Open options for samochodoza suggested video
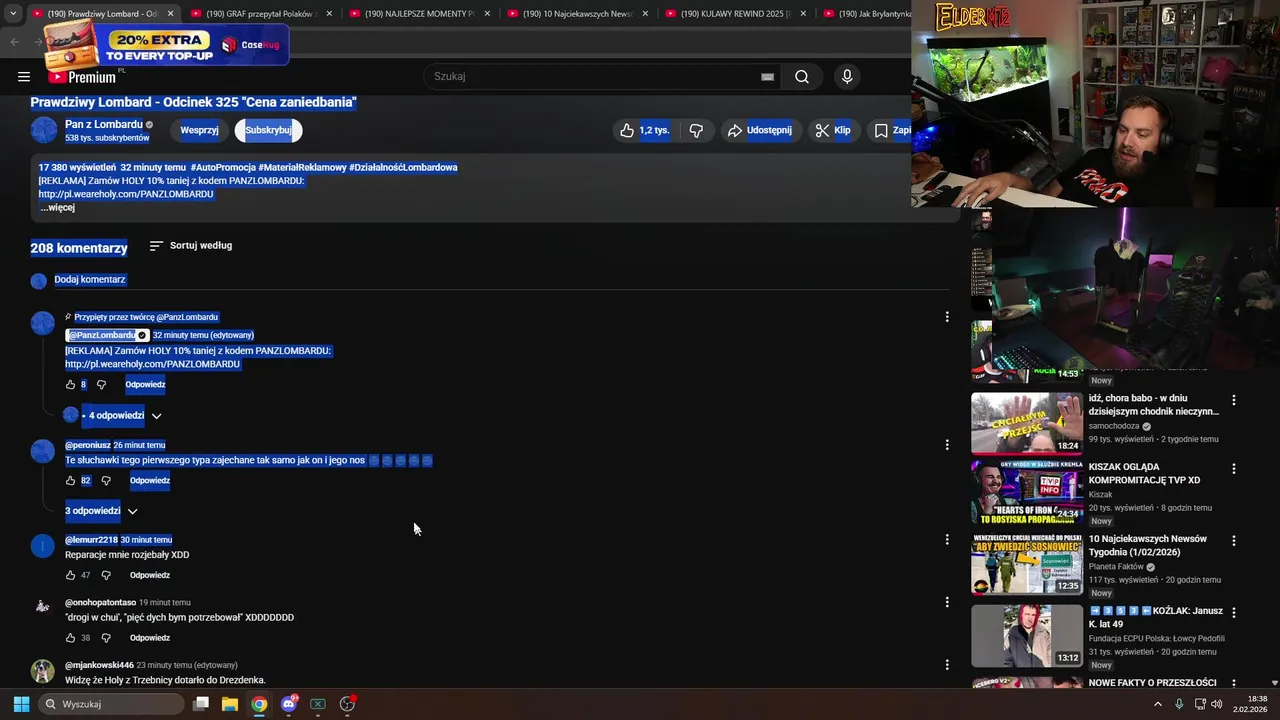This screenshot has height=720, width=1280. coord(1233,400)
